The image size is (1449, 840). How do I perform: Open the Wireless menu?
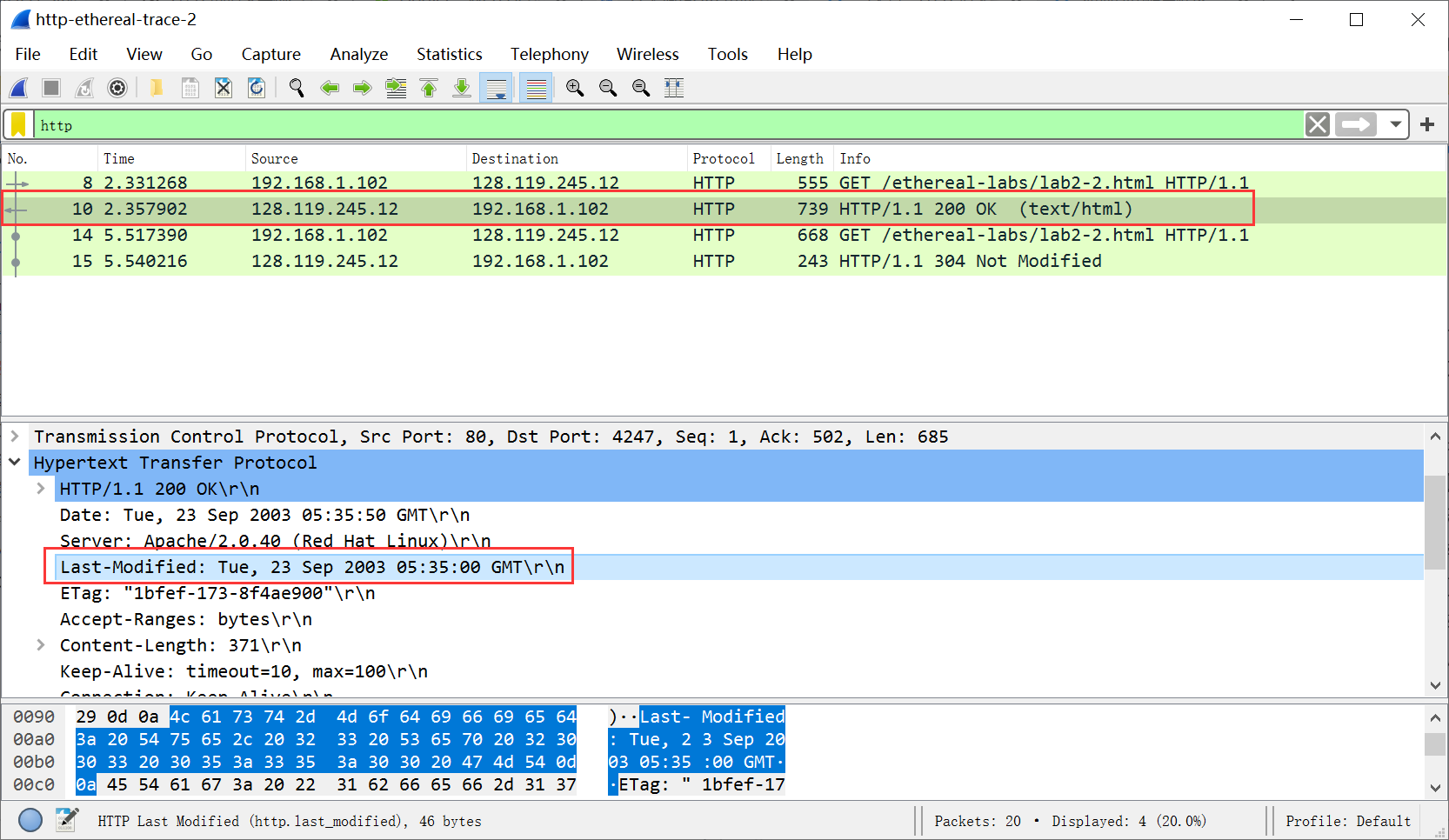pos(648,54)
